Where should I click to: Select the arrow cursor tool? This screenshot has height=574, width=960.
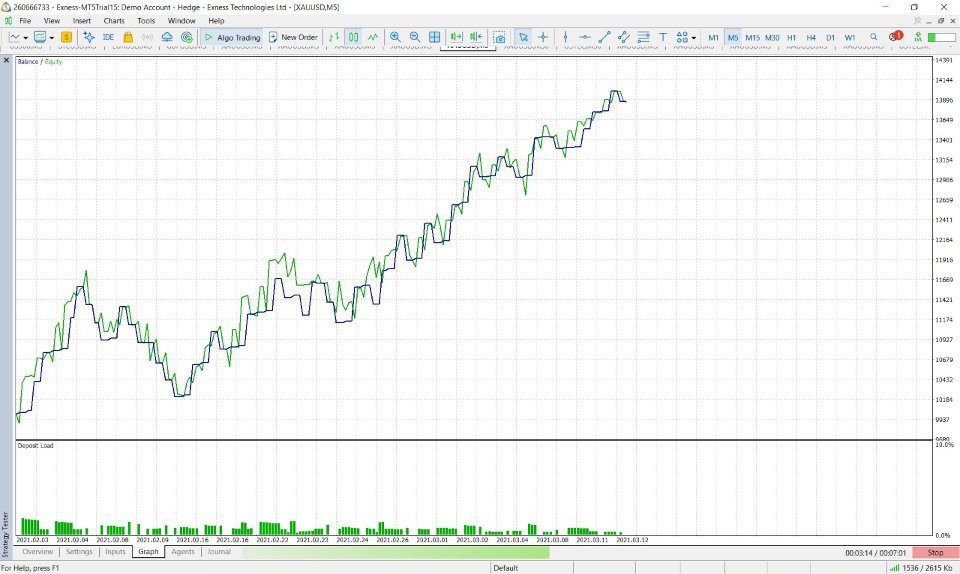click(x=523, y=37)
